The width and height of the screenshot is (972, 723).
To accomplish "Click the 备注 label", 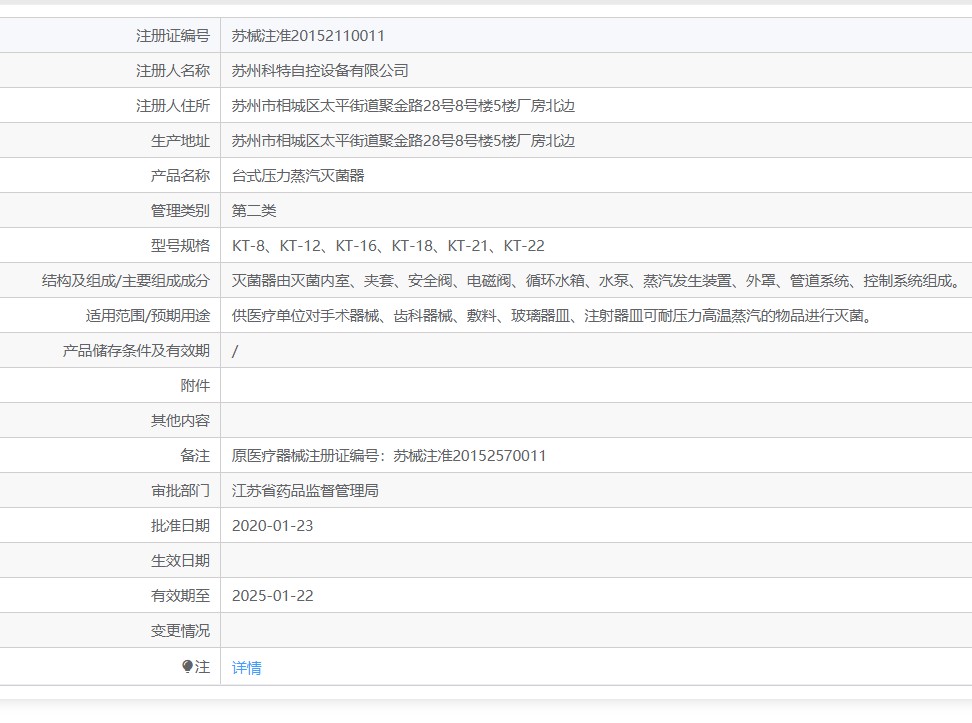I will (195, 456).
